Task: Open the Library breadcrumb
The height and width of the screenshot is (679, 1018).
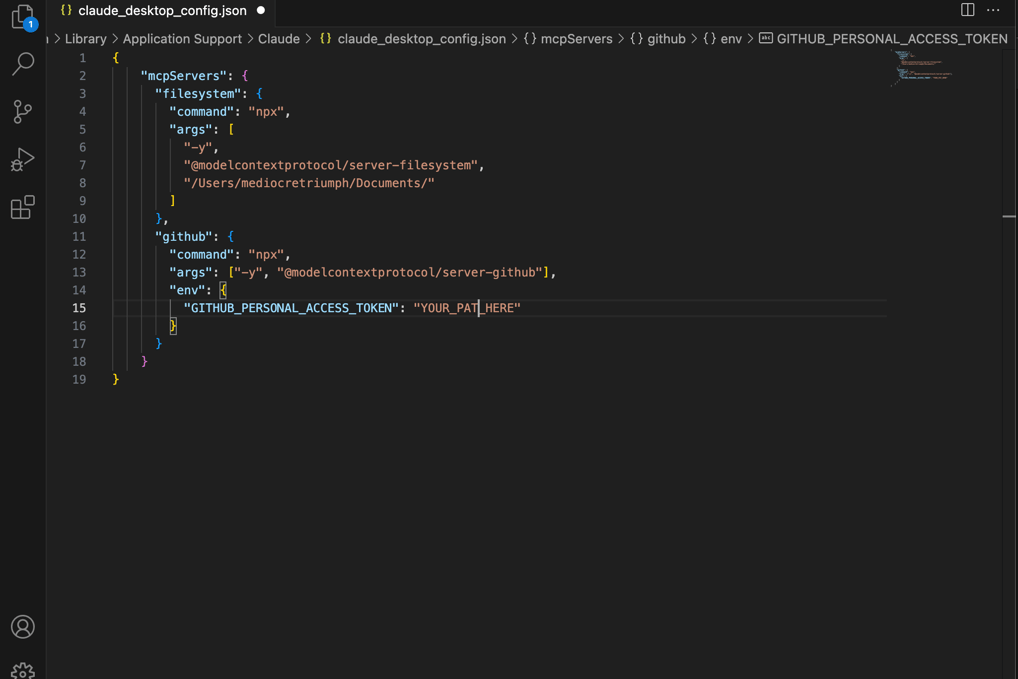Action: tap(86, 39)
